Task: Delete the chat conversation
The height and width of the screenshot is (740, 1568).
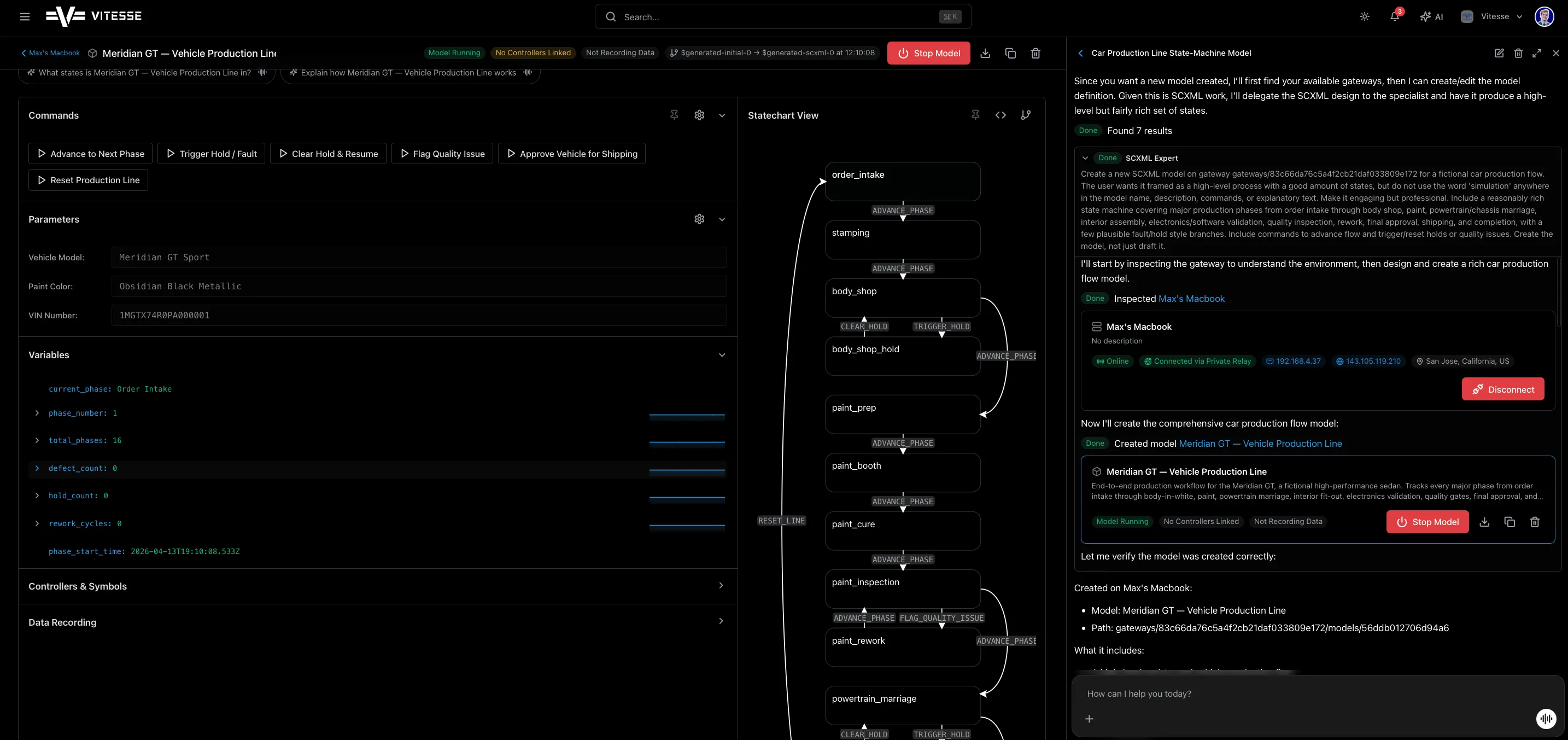Action: [x=1518, y=53]
